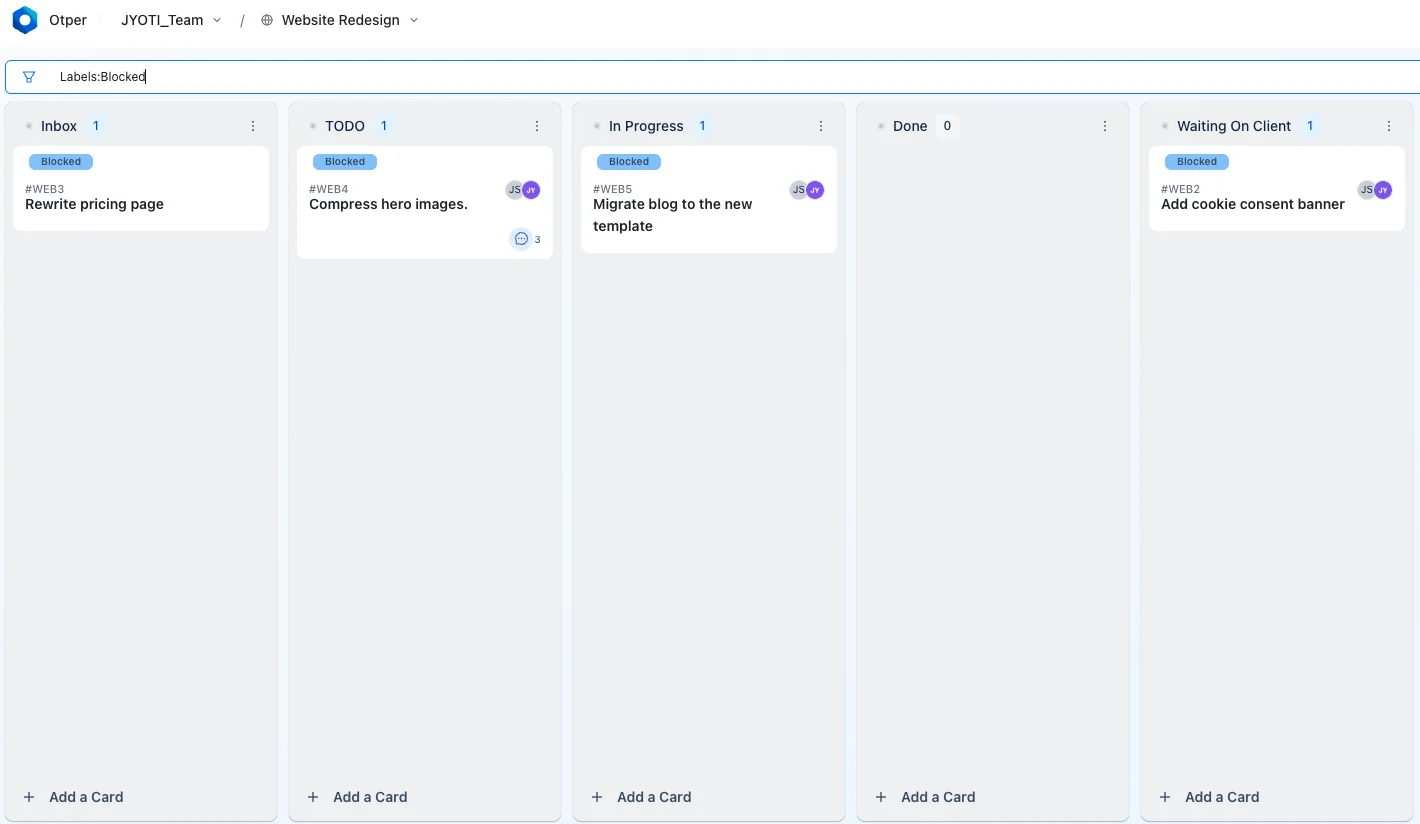Expand the JYOTI_Team workspace dropdown
The image size is (1420, 824).
[x=171, y=20]
